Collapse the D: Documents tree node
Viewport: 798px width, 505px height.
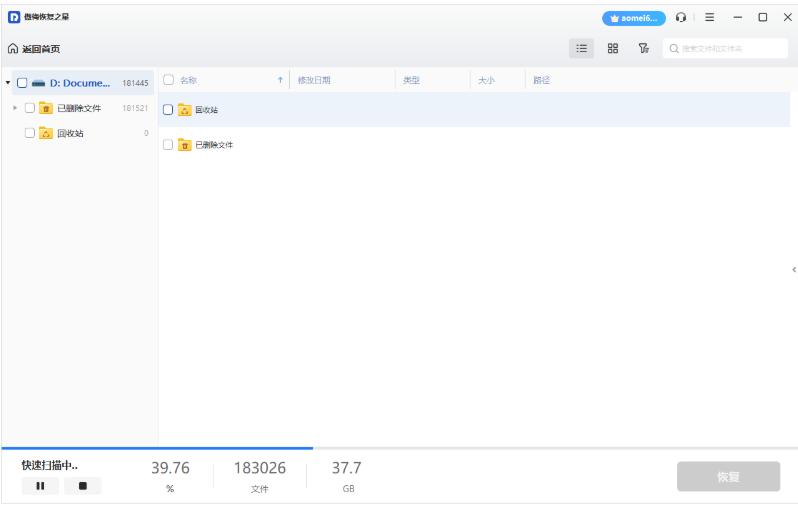(x=8, y=83)
